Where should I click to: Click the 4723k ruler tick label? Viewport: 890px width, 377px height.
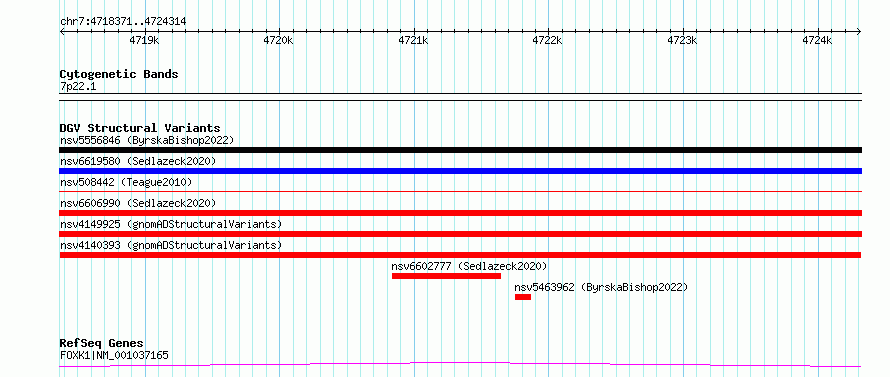coord(682,40)
